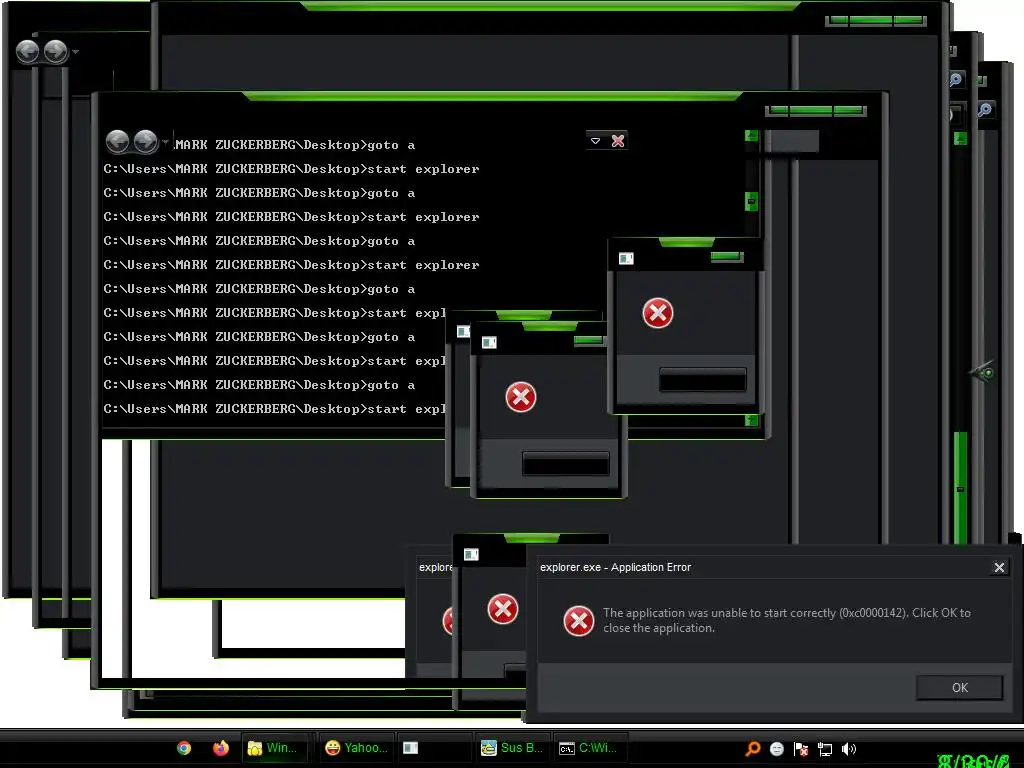Click the red error icon beside the error message

[579, 620]
